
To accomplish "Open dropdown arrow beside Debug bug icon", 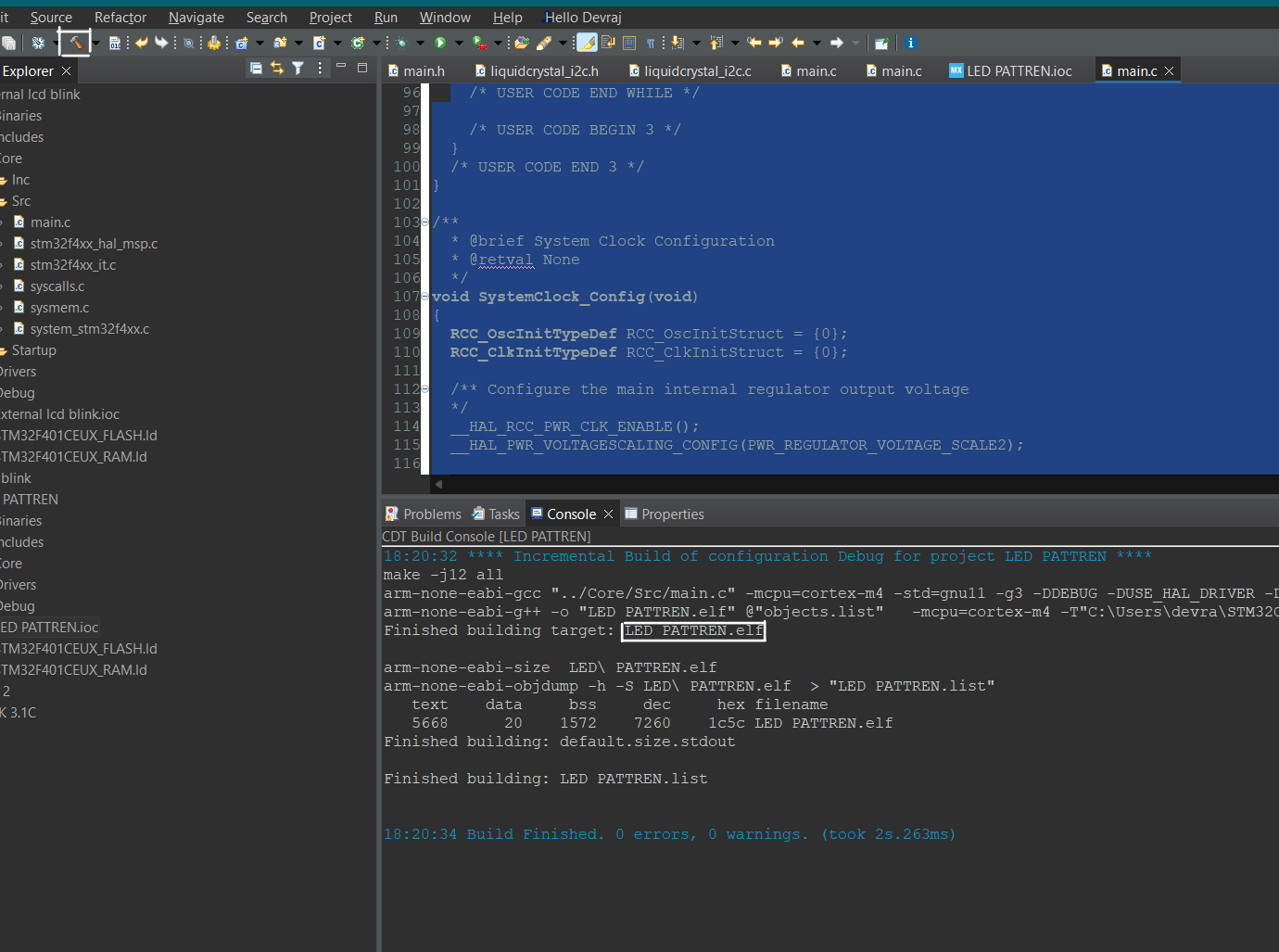I will pyautogui.click(x=419, y=43).
